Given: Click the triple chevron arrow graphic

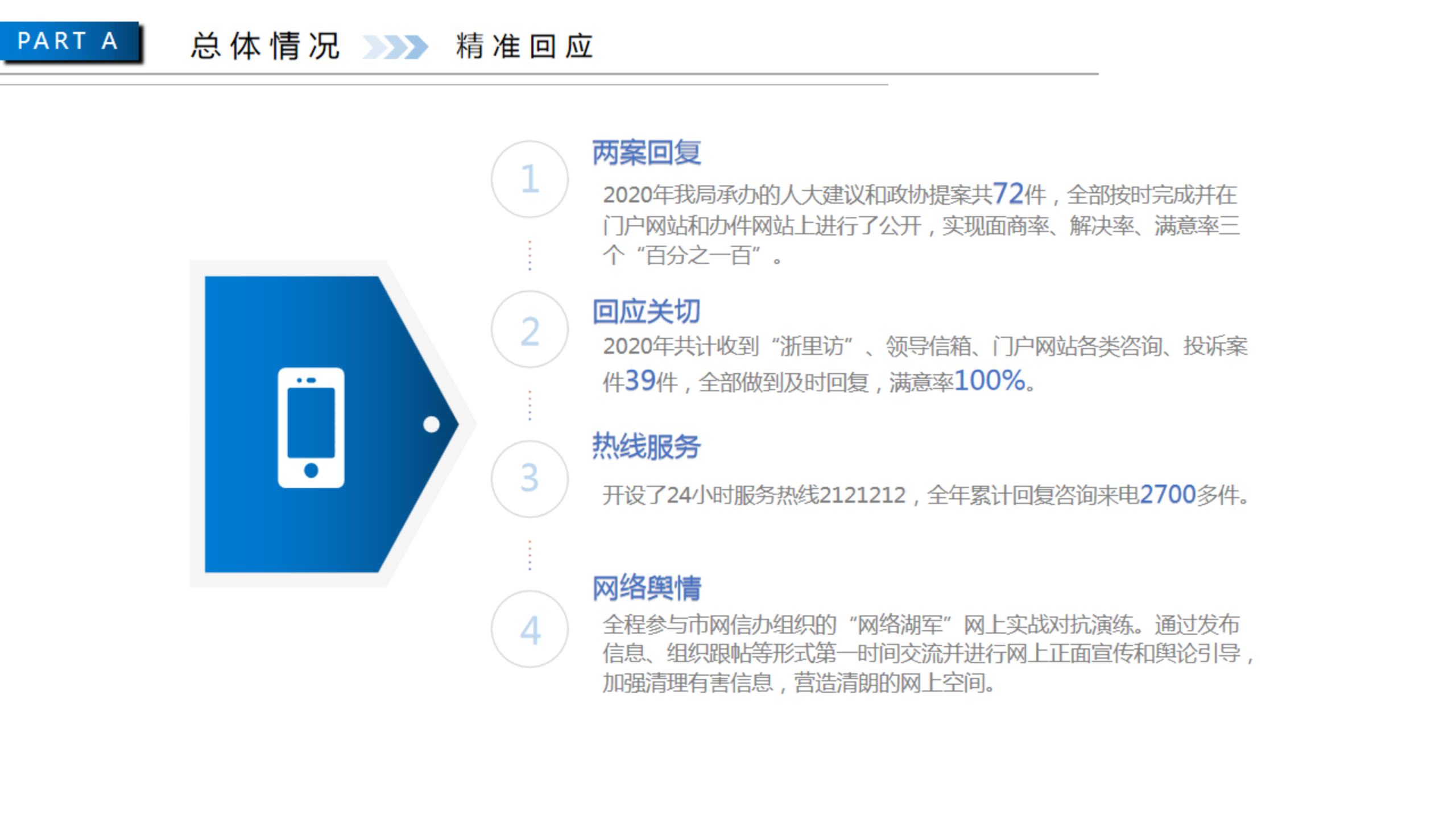Looking at the screenshot, I should tap(395, 47).
